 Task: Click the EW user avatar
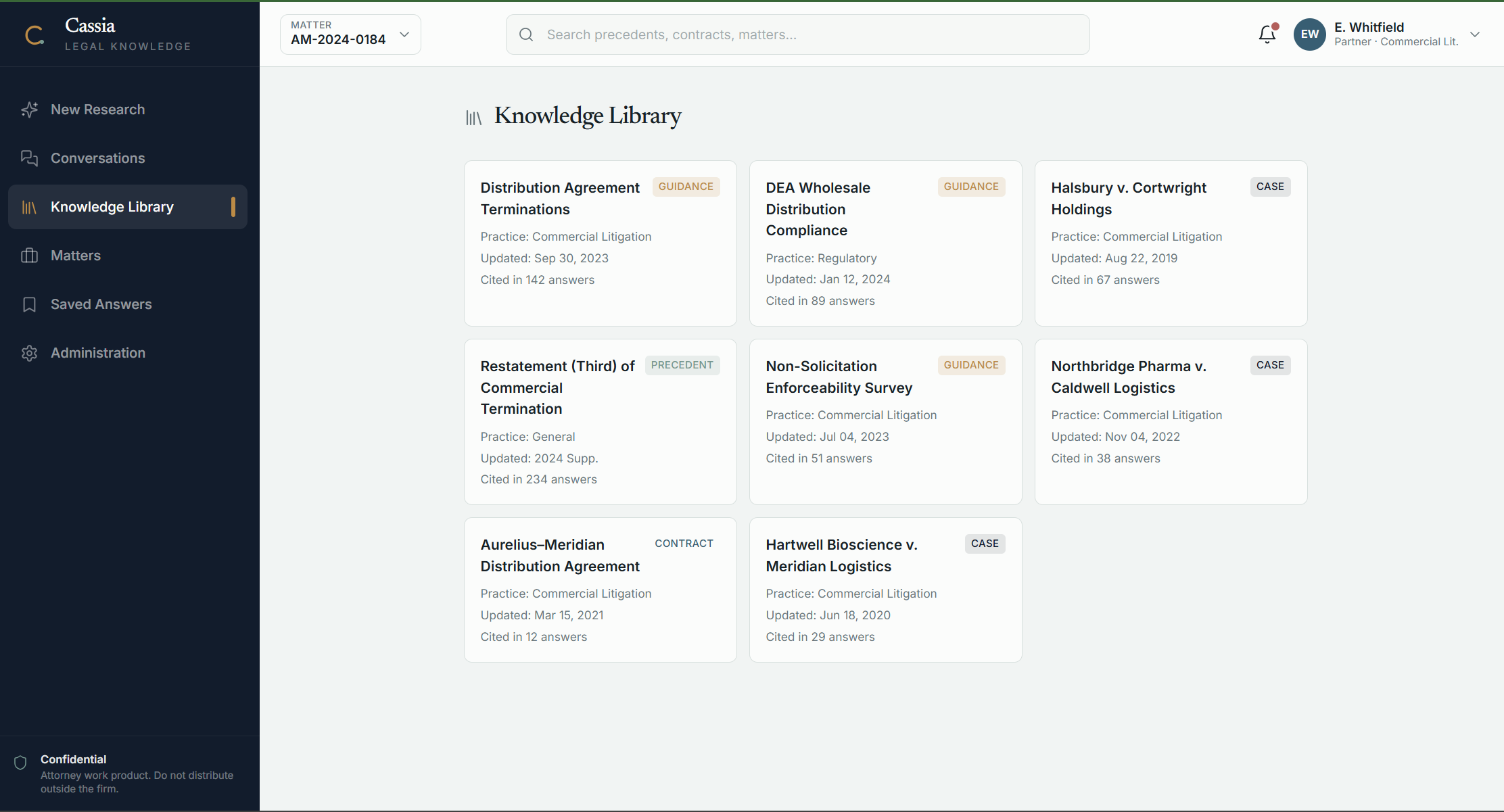click(x=1310, y=34)
